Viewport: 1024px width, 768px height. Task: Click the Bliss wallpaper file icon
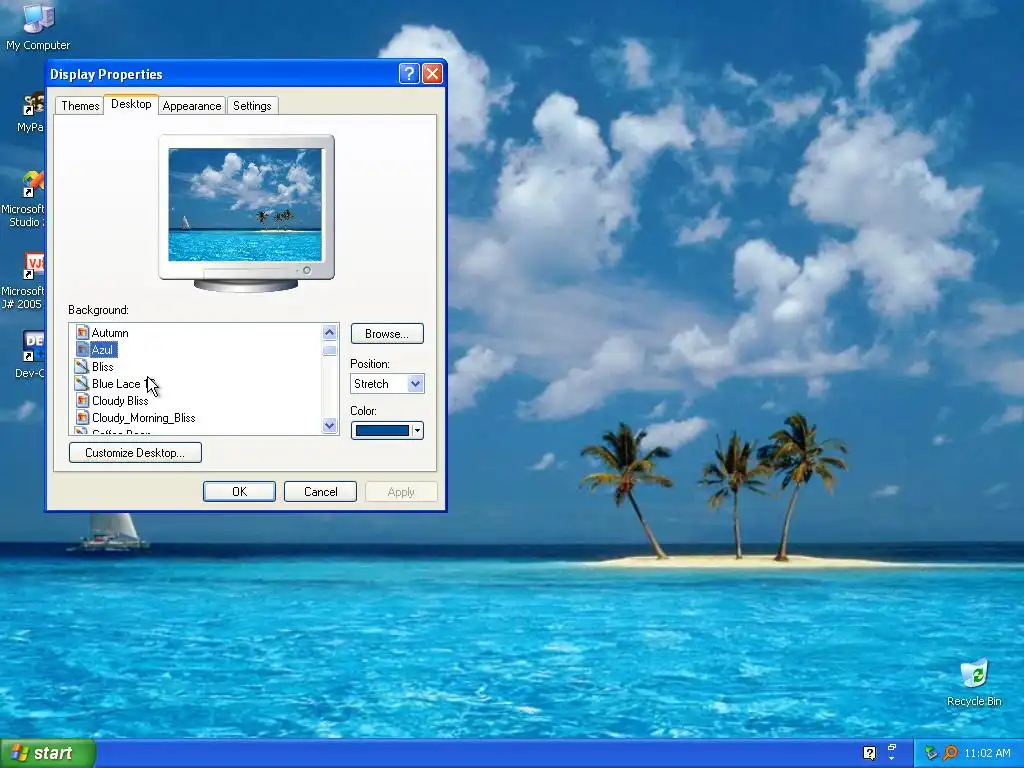(x=82, y=366)
